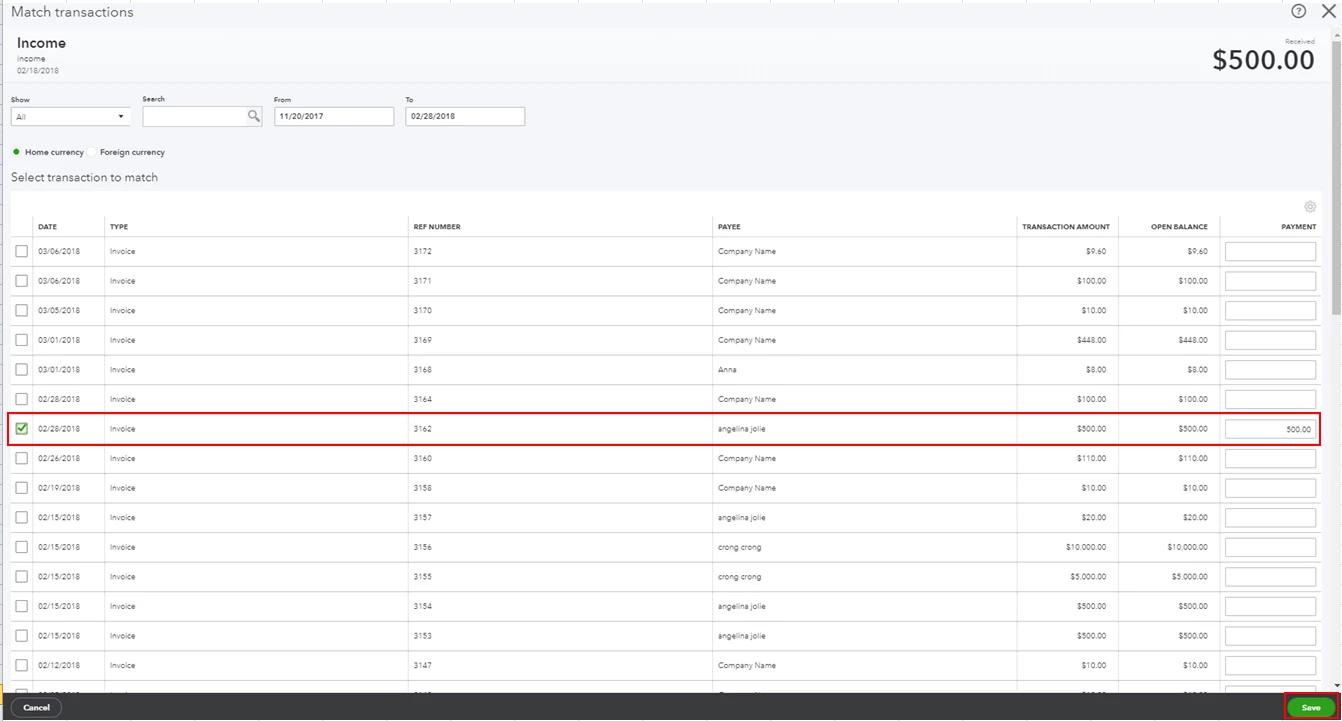Click the From date field
Screen dimensions: 1342x721
334,116
